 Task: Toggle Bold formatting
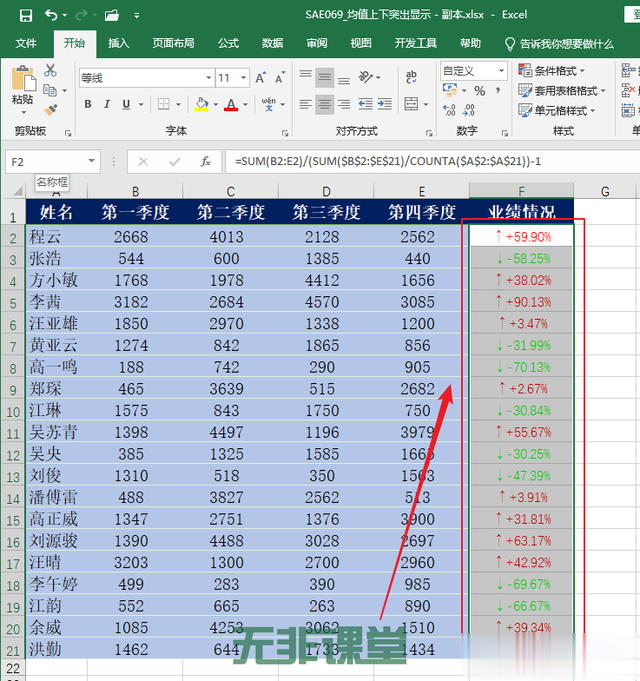click(88, 104)
